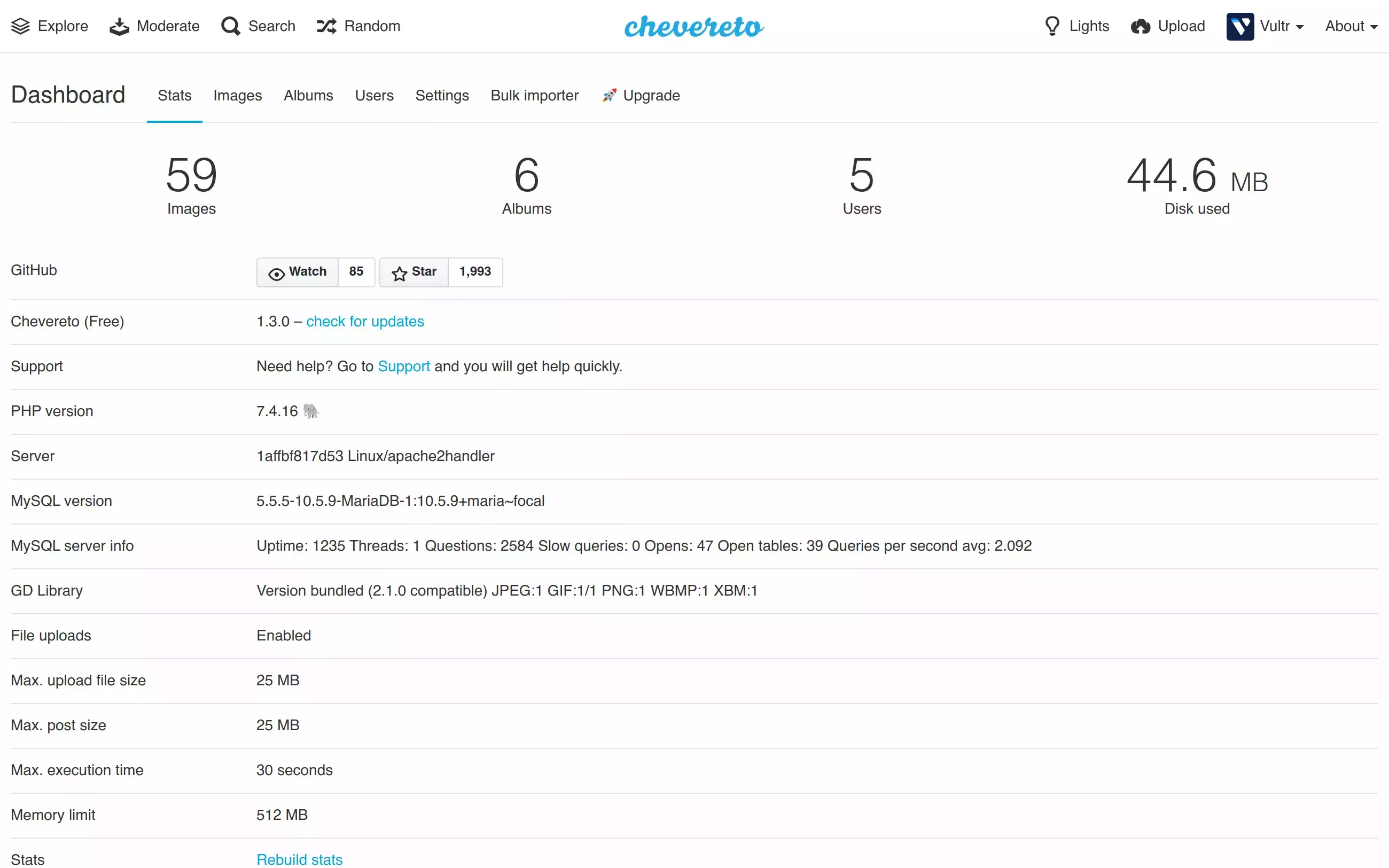
Task: Click the Explore layers icon
Action: pos(21,26)
